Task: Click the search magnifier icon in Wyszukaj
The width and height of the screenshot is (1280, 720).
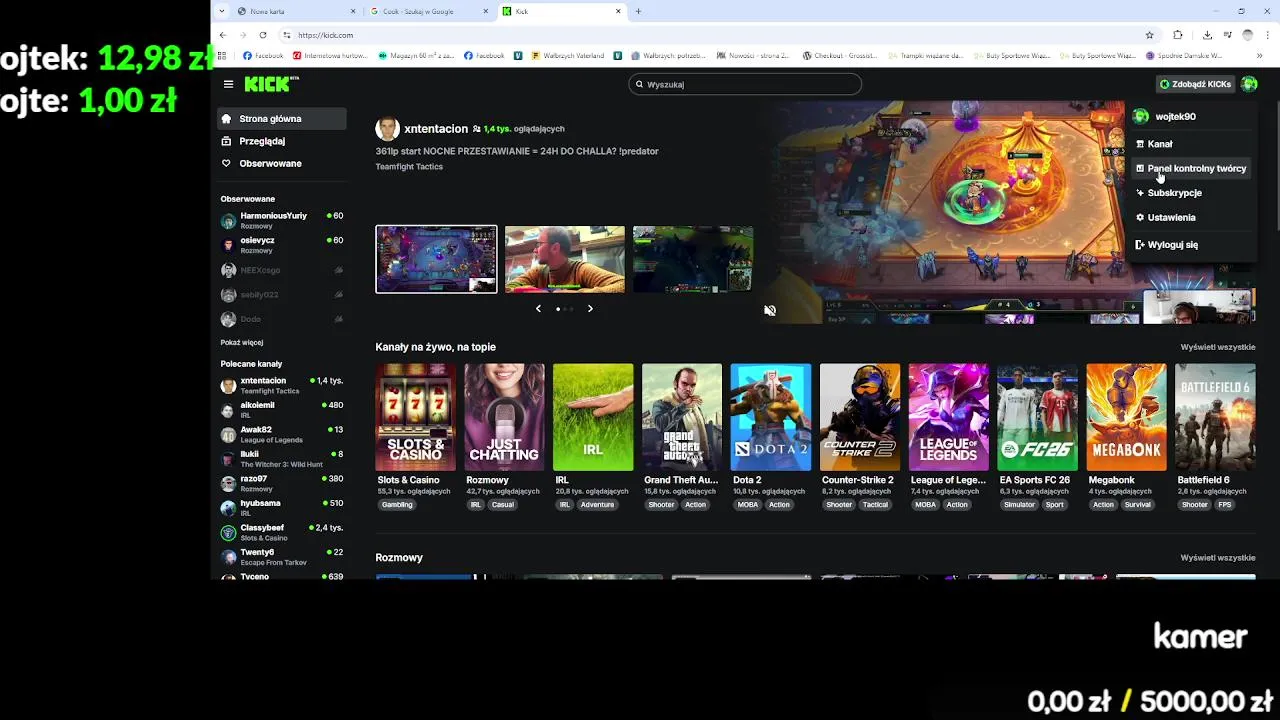Action: coord(640,84)
